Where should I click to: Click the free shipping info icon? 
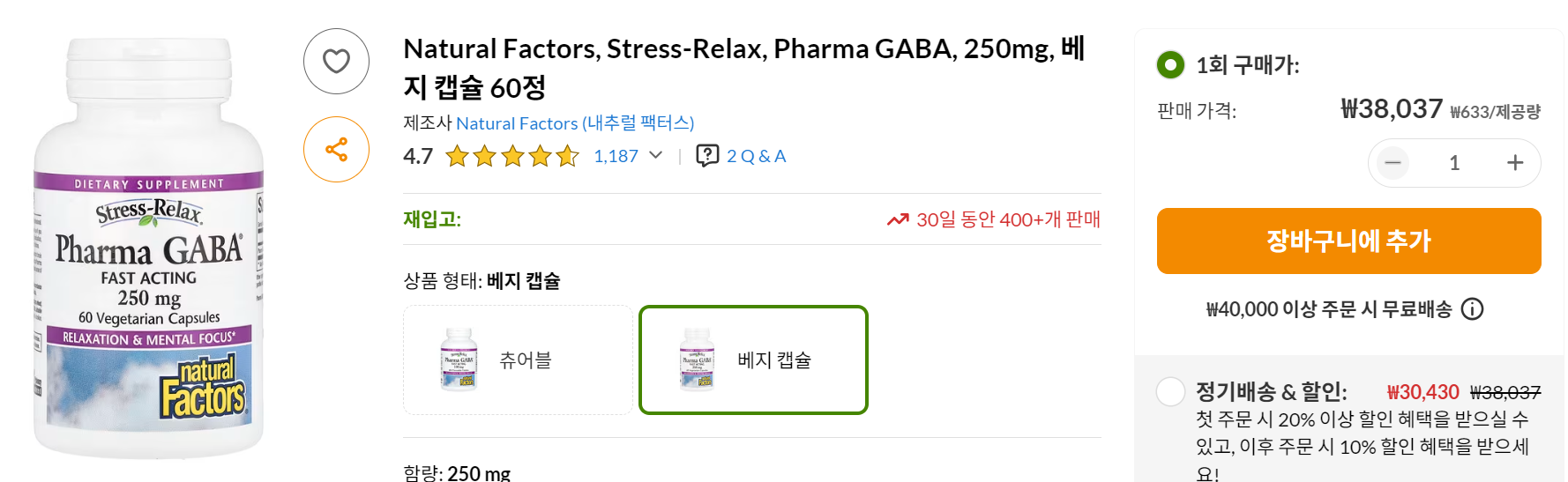point(1472,309)
